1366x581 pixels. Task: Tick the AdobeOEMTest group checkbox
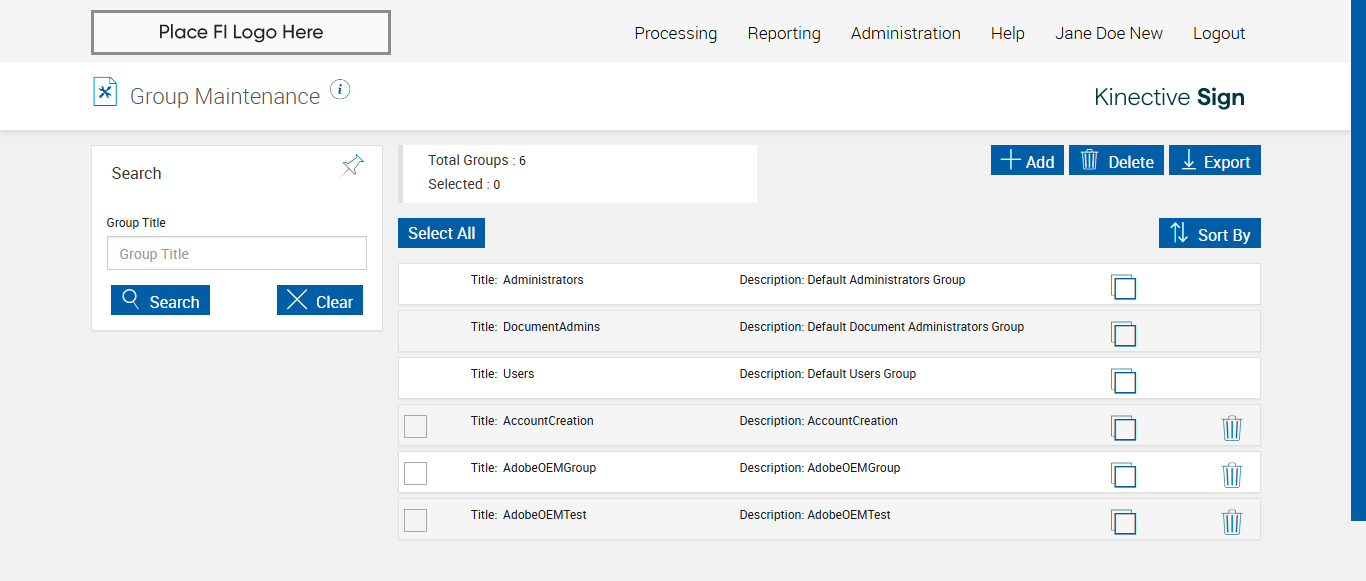point(415,520)
